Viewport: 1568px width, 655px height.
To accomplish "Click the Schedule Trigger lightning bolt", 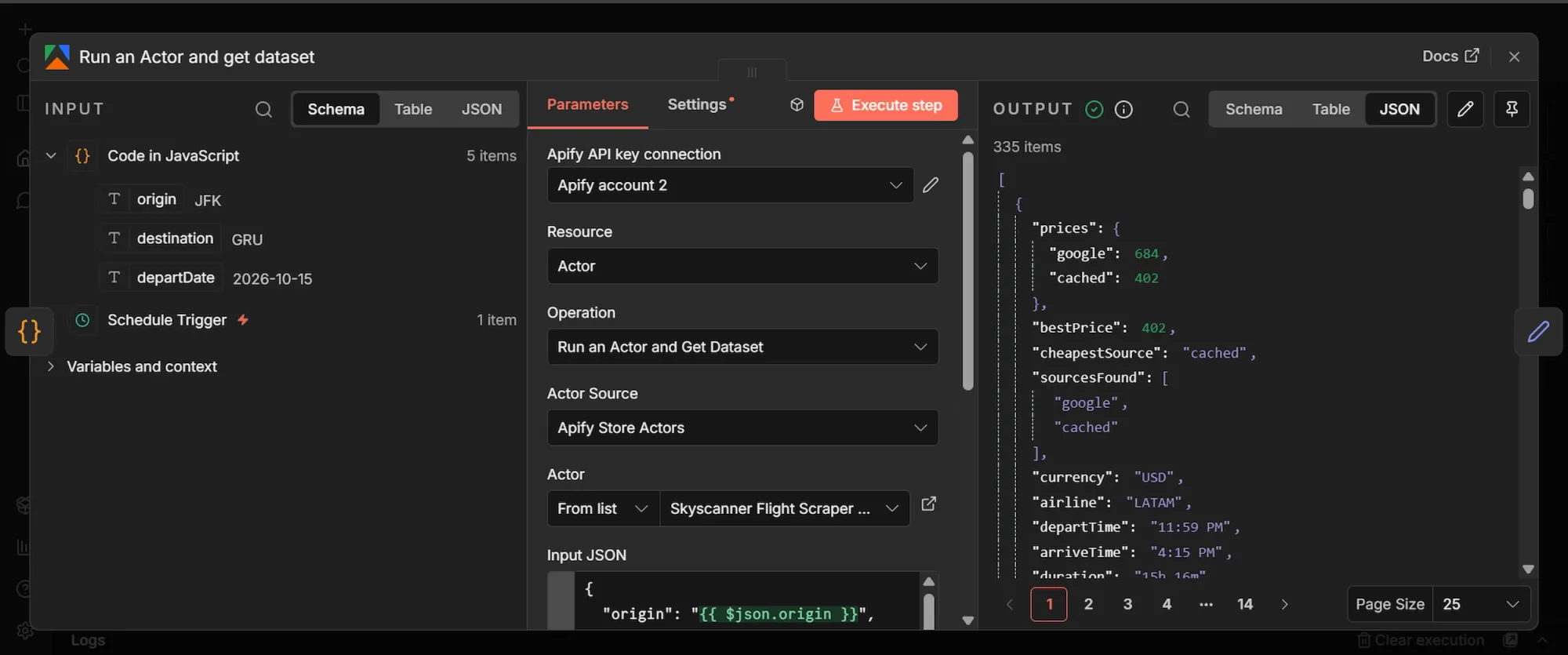I will (x=243, y=319).
